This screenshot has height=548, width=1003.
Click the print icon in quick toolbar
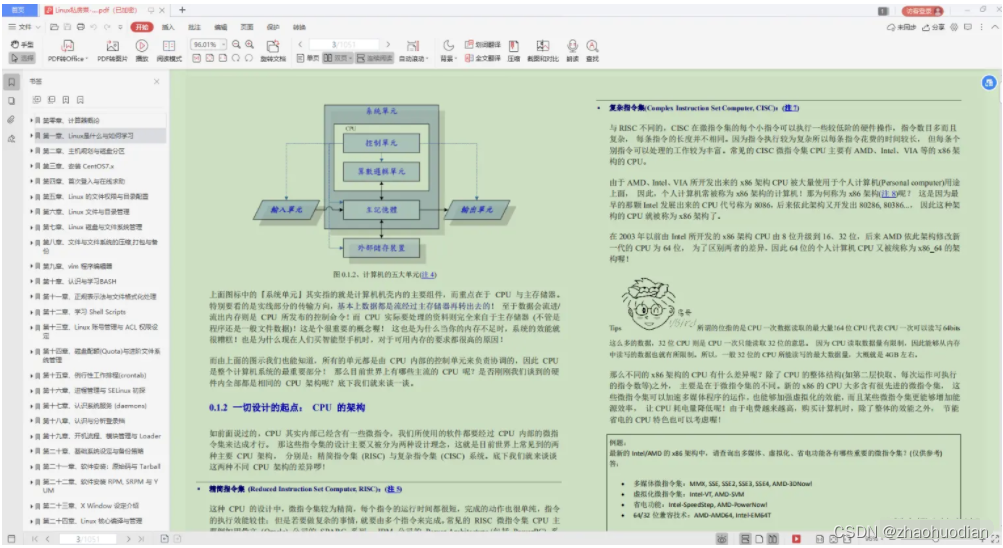click(x=81, y=27)
